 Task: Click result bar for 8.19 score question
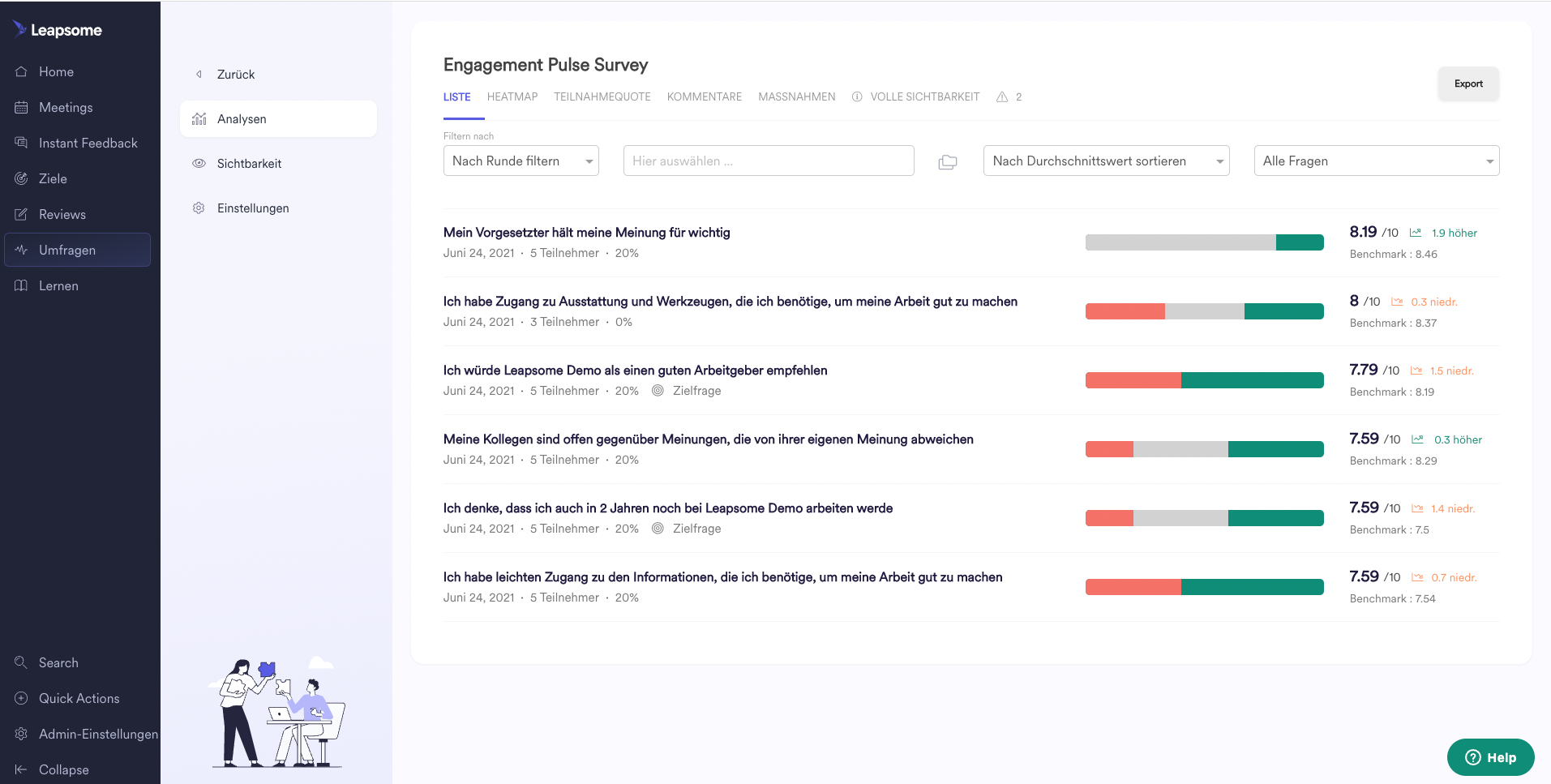(1204, 242)
